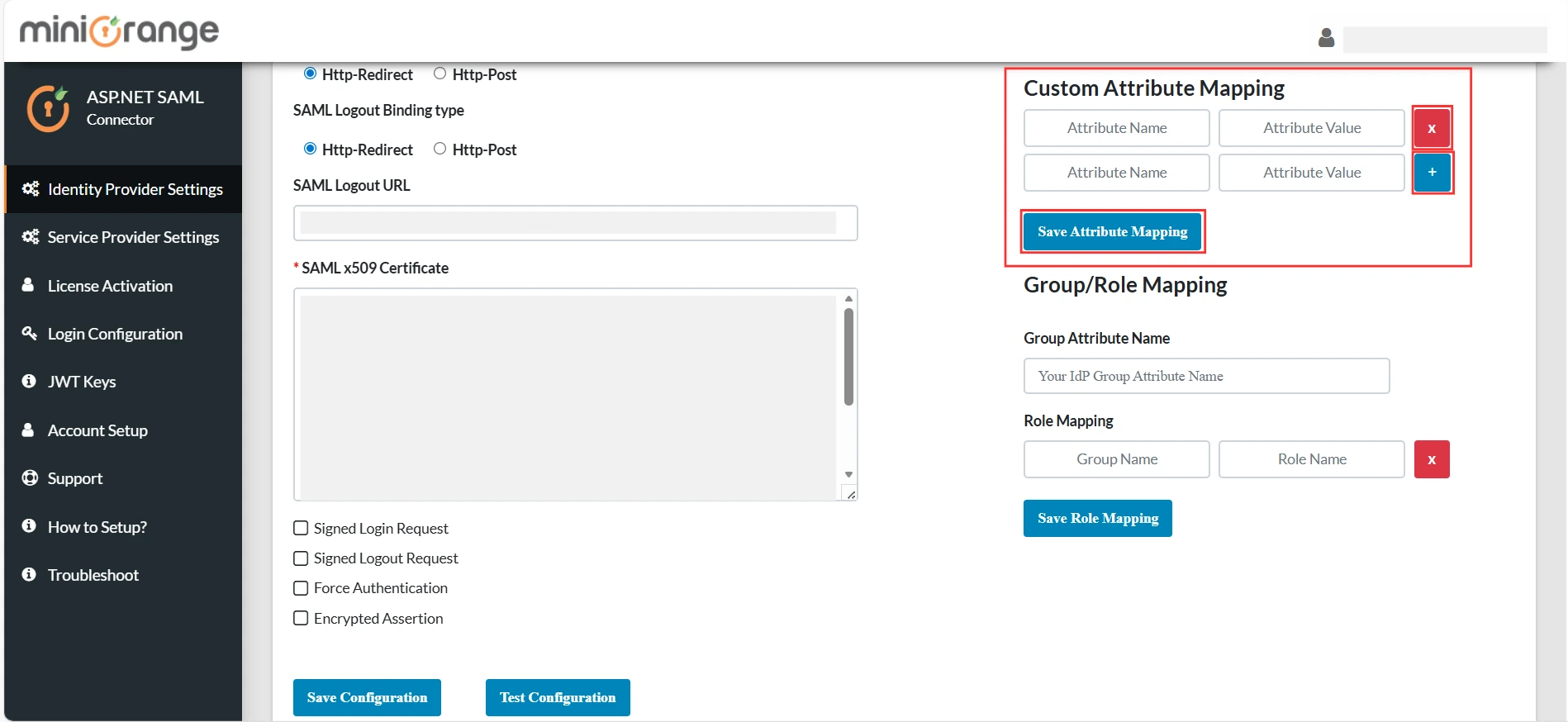
Task: Delete the role mapping row with red x
Action: (x=1431, y=459)
